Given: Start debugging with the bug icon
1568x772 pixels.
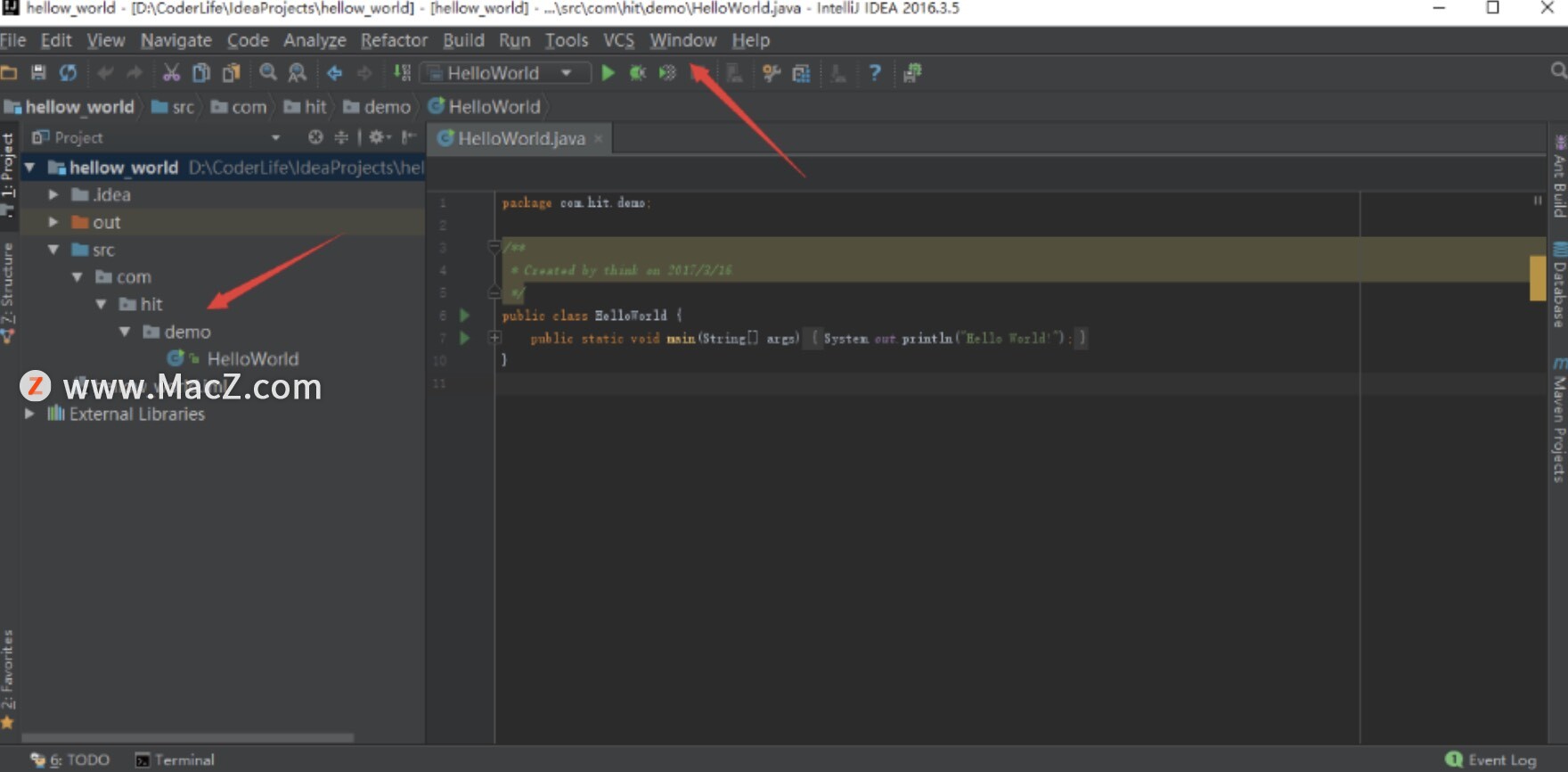Looking at the screenshot, I should click(638, 73).
